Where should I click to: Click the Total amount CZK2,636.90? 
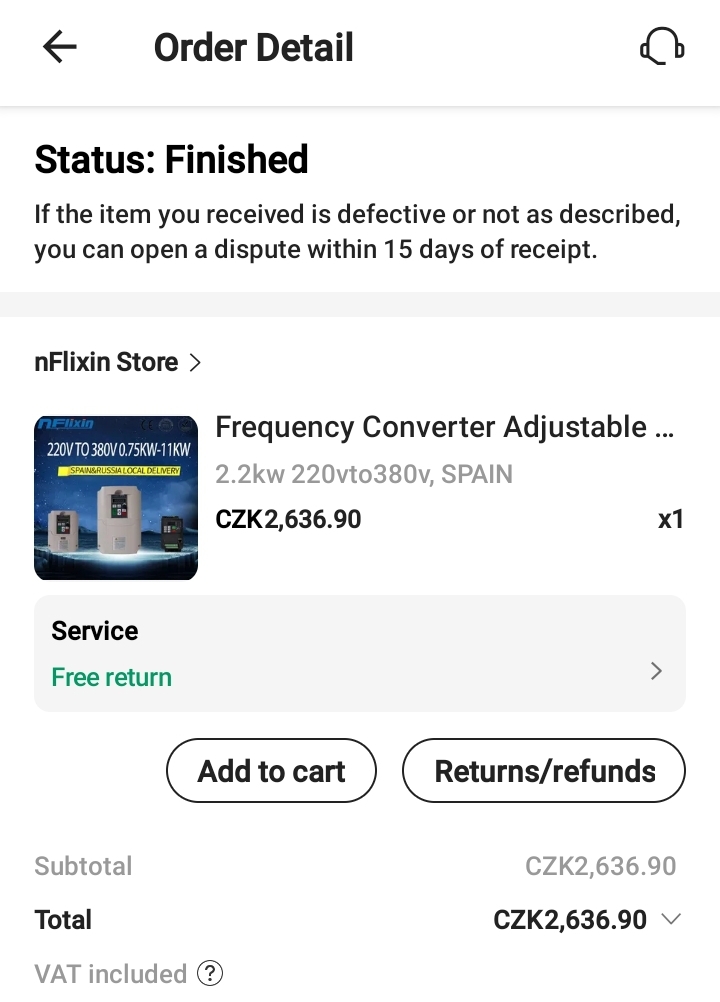pos(570,920)
